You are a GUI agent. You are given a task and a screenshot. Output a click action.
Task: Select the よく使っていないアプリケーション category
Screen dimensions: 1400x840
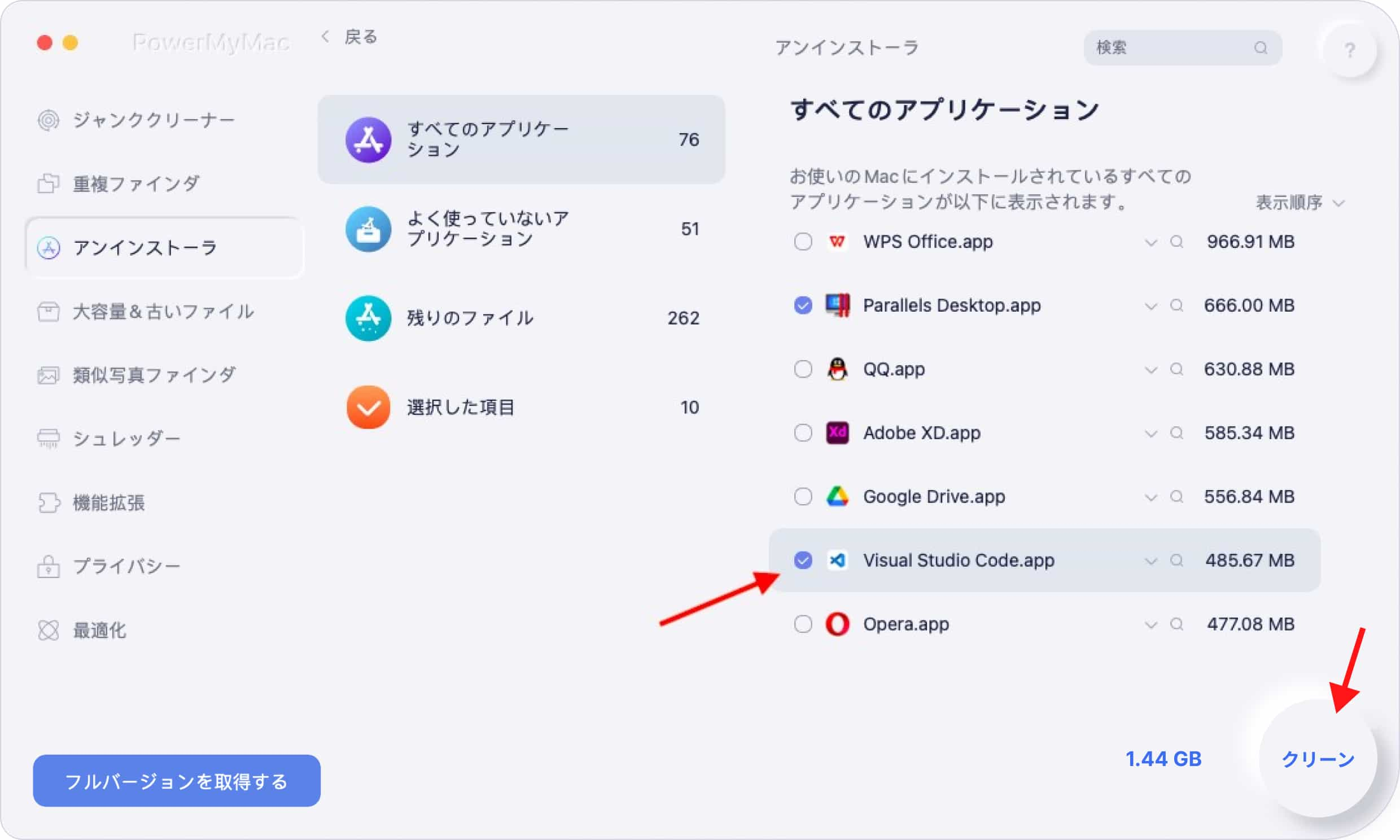(x=521, y=229)
